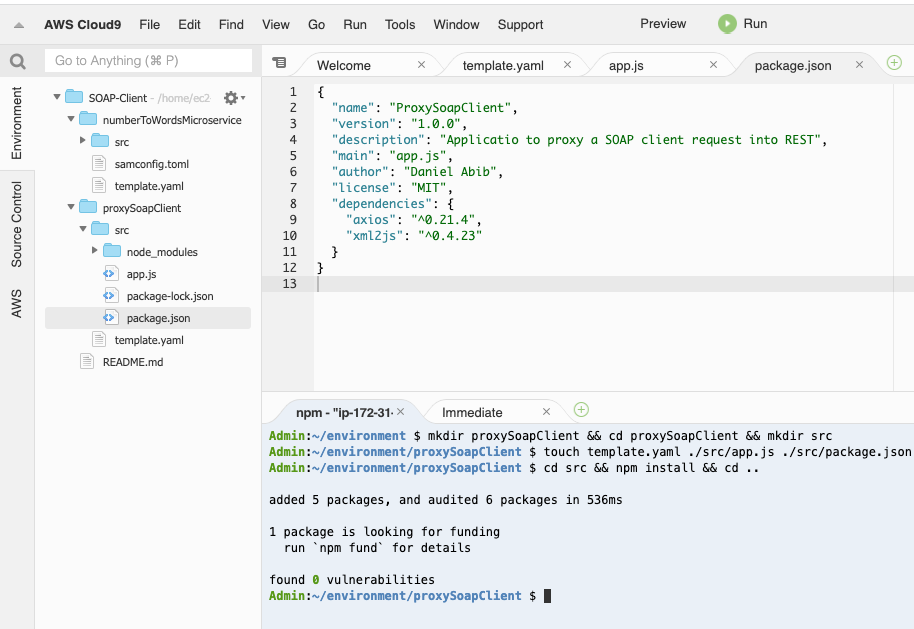Viewport: 914px width, 629px height.
Task: Close the template.yaml editor tab
Action: coord(567,65)
